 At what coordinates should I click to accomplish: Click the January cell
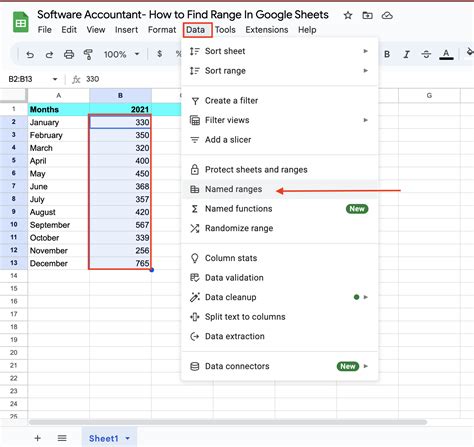coord(59,122)
